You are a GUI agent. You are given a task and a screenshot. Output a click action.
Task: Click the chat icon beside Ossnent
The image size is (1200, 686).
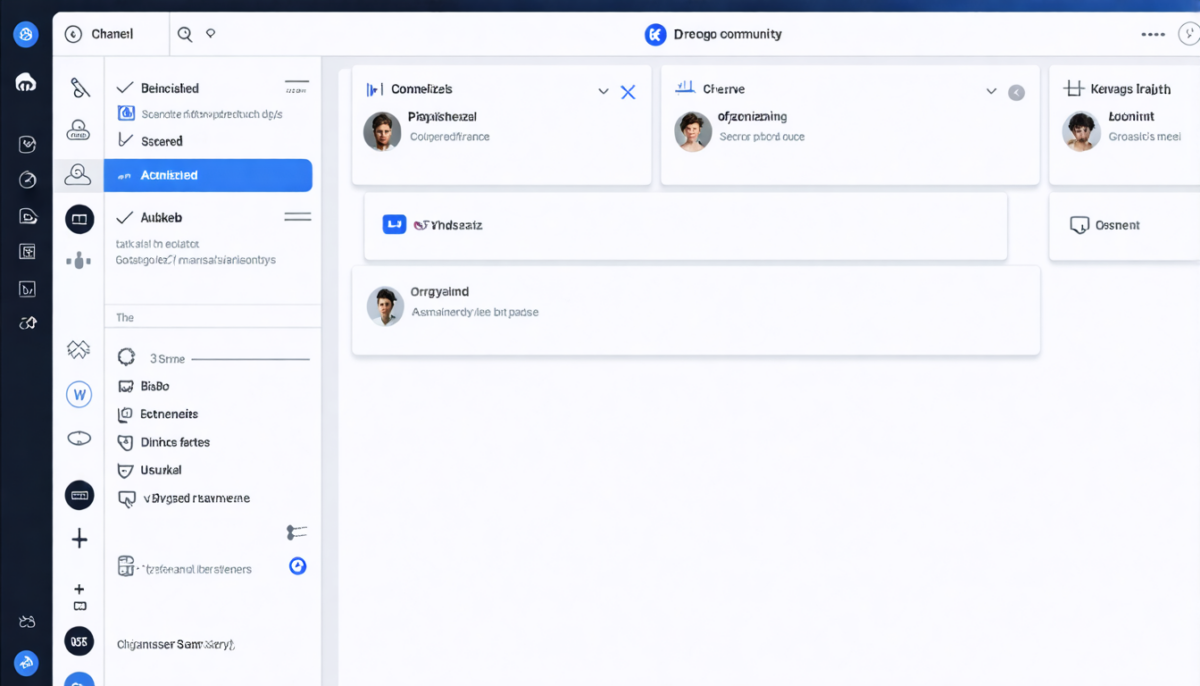(x=1079, y=225)
